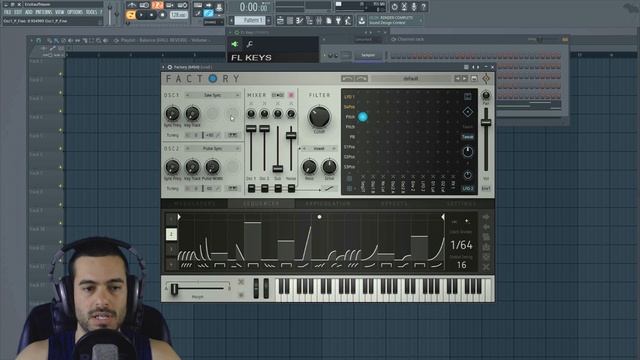
Task: Click the speaker icon in FL Keys window
Action: [x=235, y=44]
